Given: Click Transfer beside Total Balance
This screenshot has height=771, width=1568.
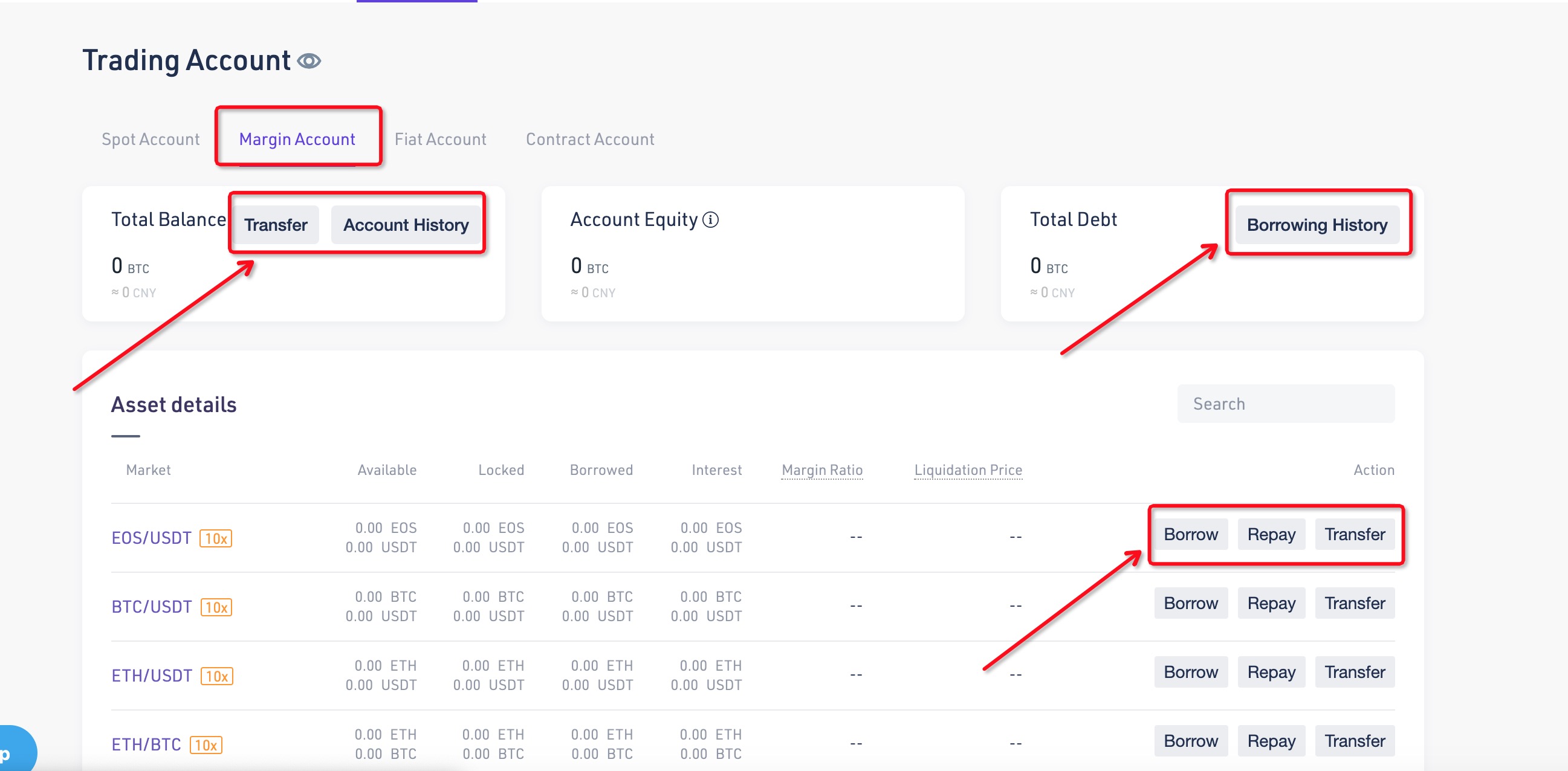Looking at the screenshot, I should [276, 225].
